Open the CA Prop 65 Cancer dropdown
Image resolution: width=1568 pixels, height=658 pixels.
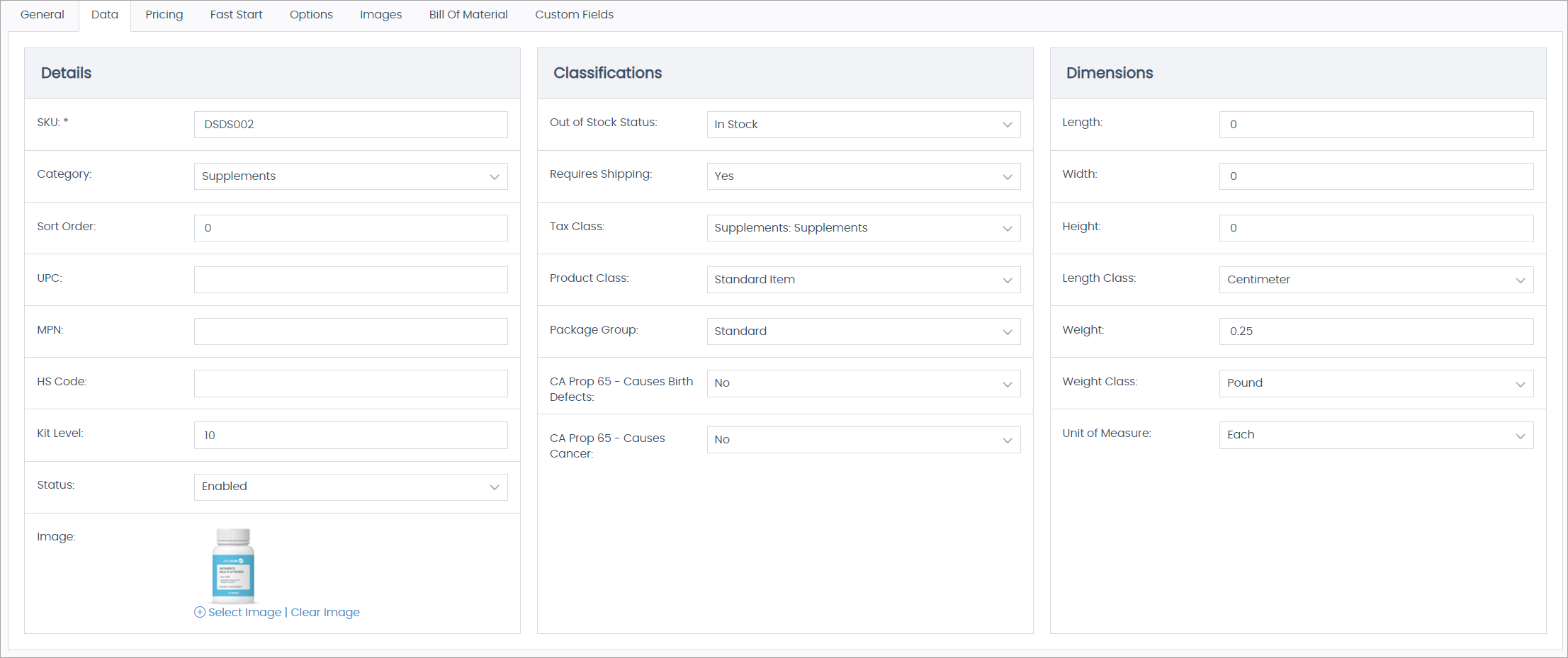(x=864, y=440)
